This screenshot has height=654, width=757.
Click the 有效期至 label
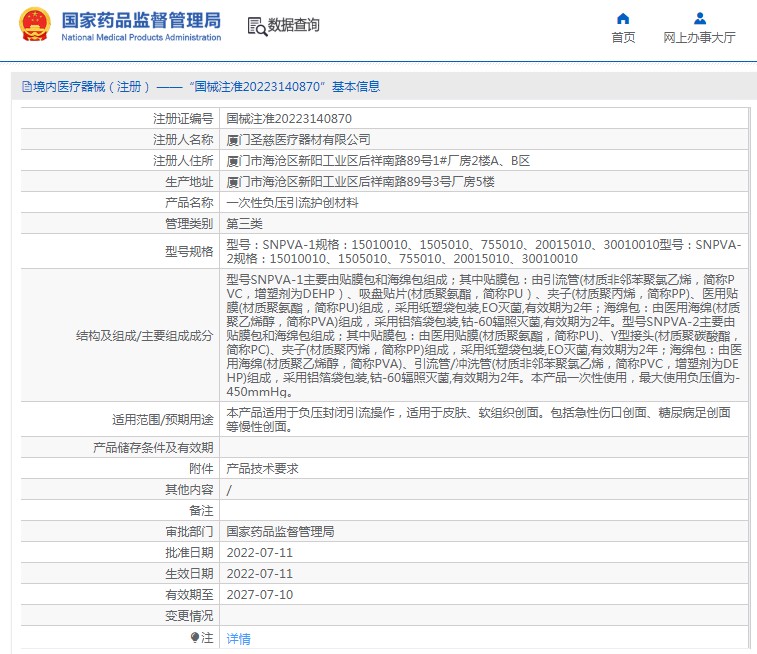click(x=189, y=595)
